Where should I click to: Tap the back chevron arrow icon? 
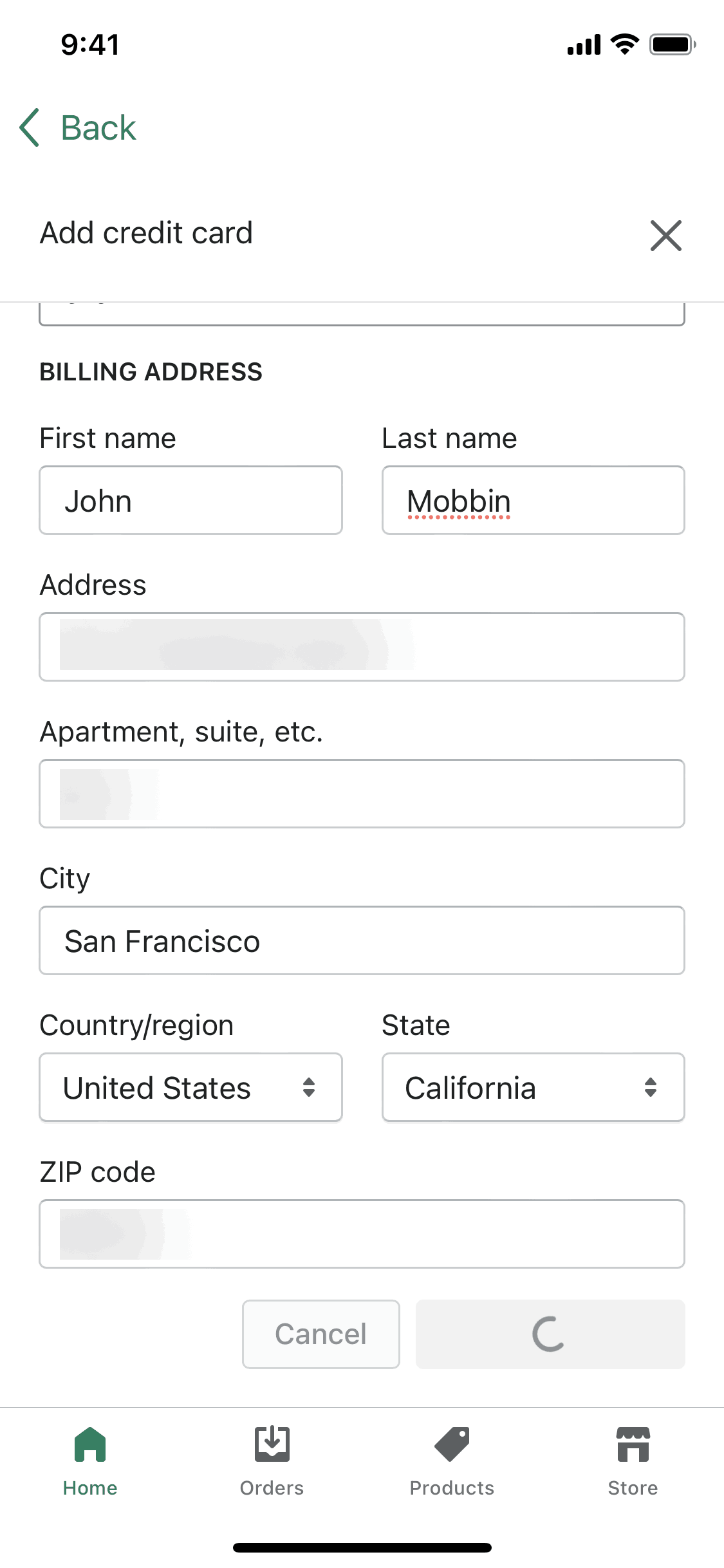point(30,127)
